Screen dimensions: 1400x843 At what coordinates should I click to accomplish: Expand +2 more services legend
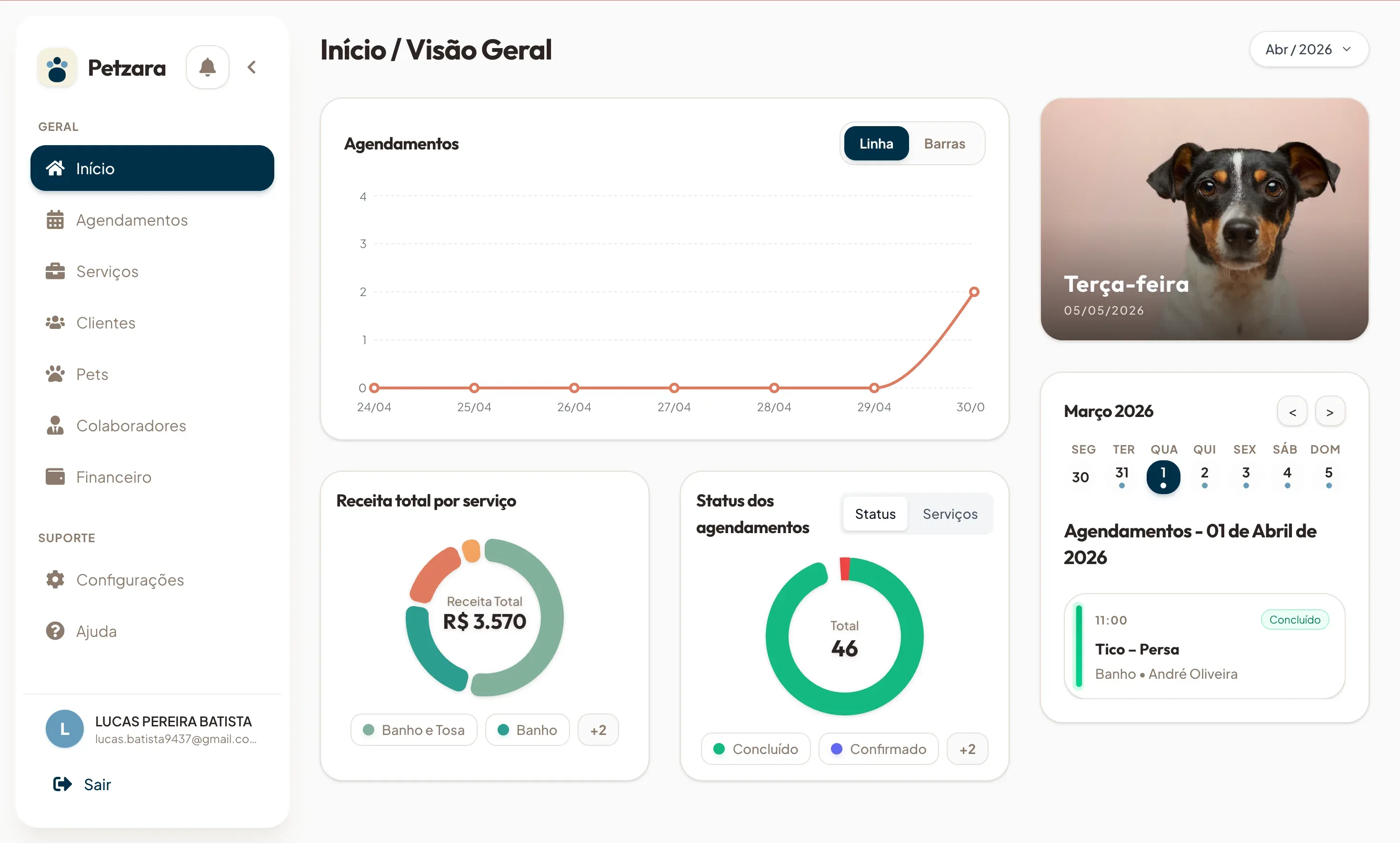598,729
